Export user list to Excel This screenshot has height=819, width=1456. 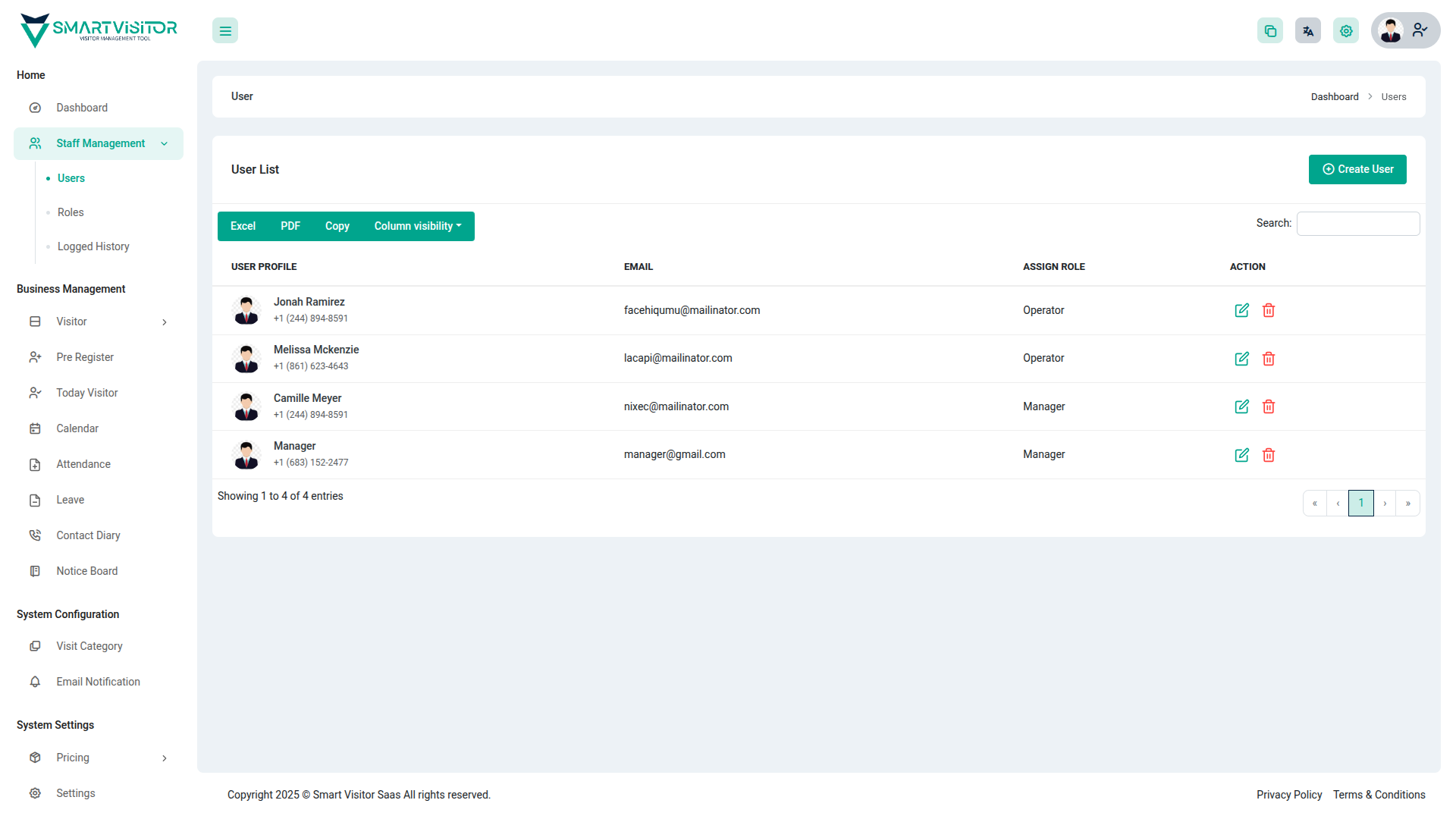[243, 226]
